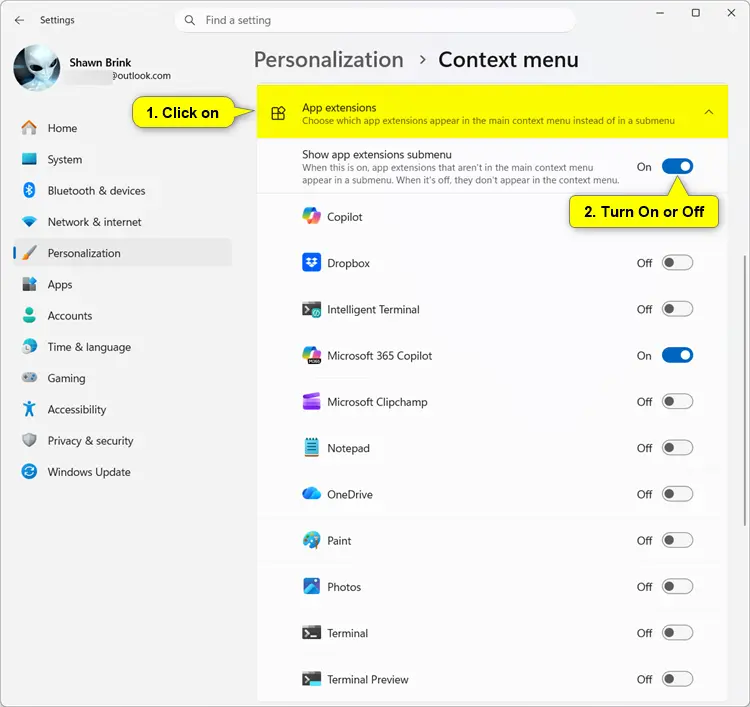Screen dimensions: 750x707
Task: Click the Microsoft Clipchamp icon
Action: [x=311, y=402]
